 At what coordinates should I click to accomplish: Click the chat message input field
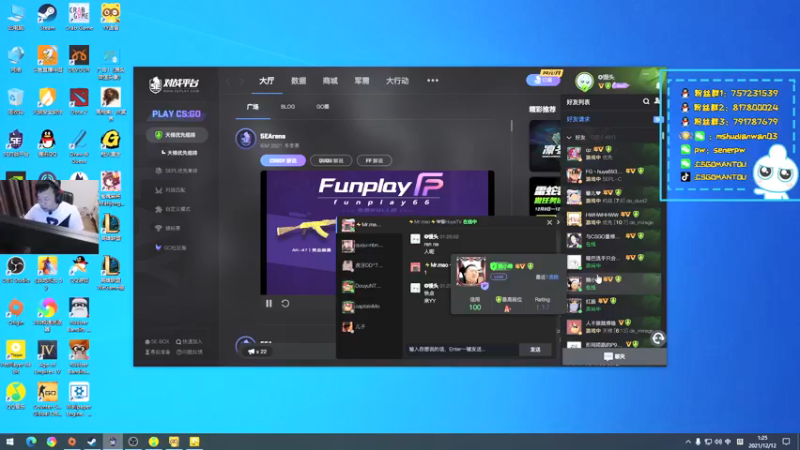coord(462,349)
